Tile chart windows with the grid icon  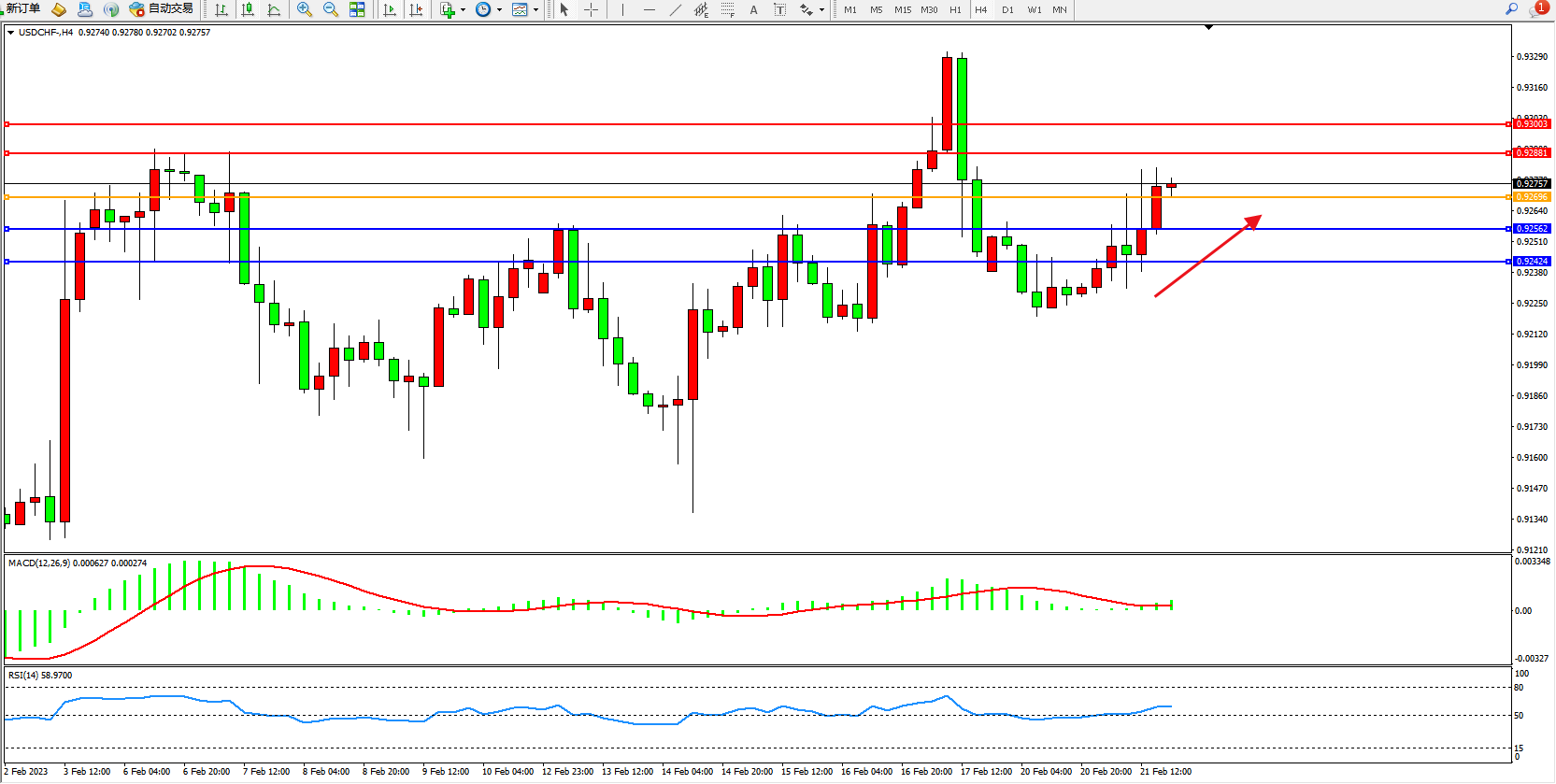[x=357, y=9]
